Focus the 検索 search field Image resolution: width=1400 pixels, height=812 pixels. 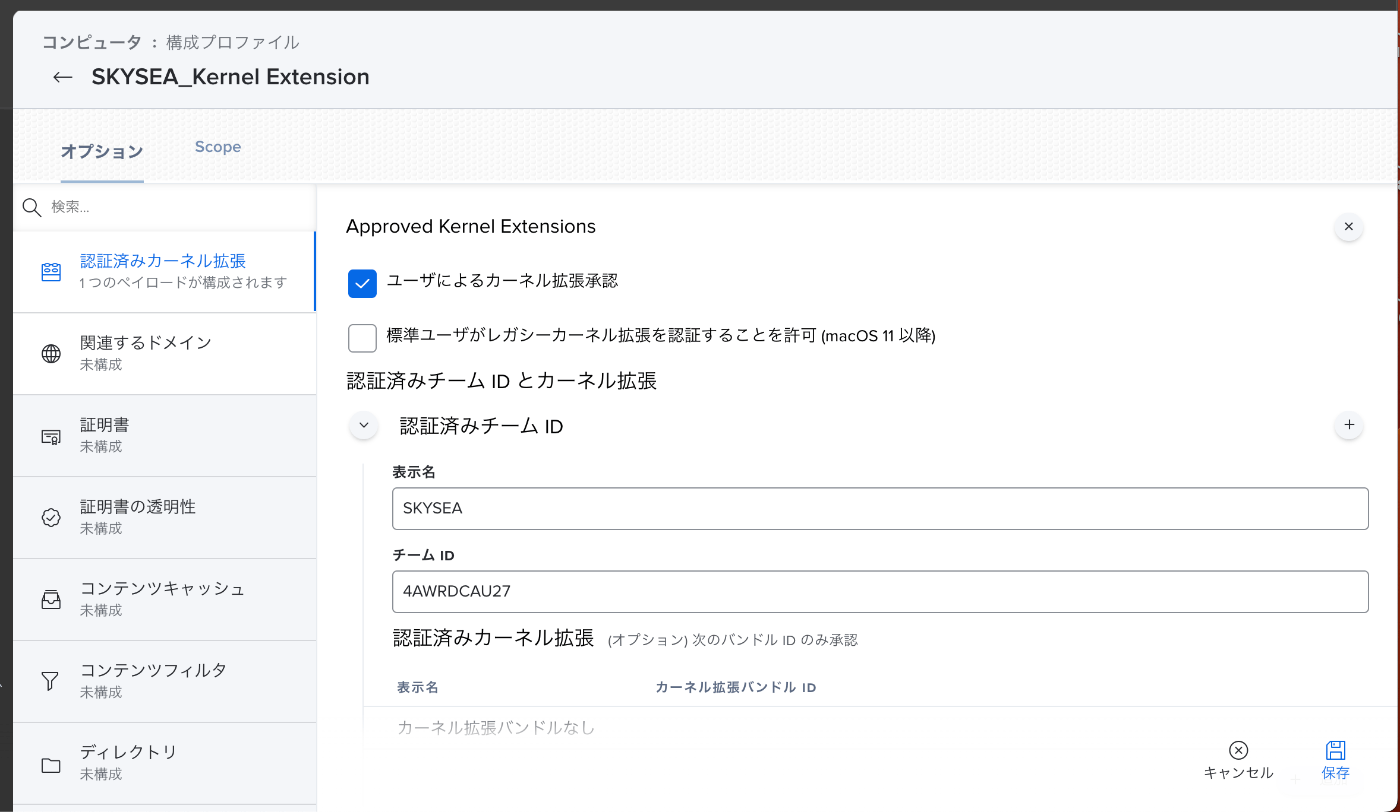point(178,207)
